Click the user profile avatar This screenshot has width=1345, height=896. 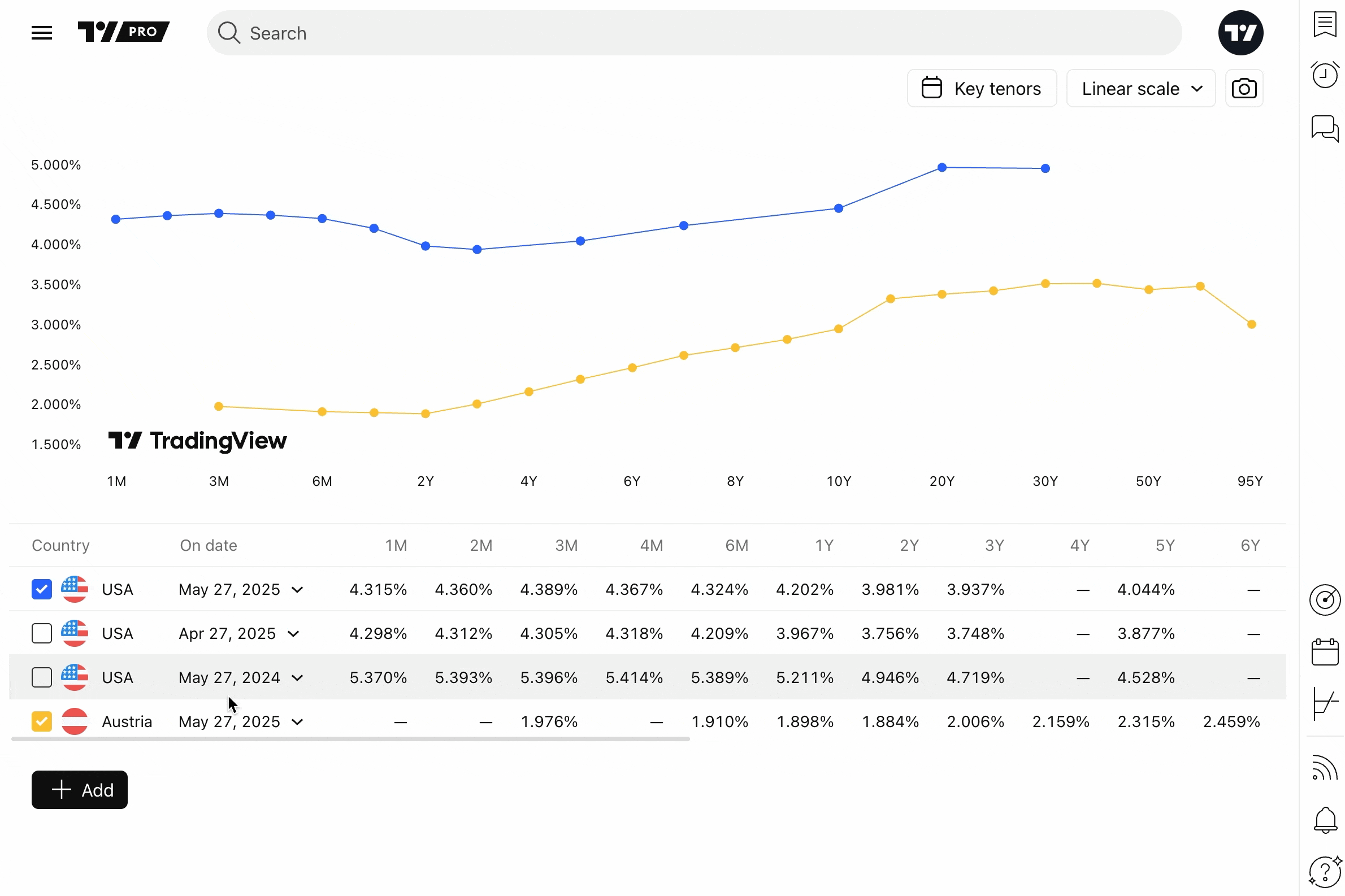pos(1240,33)
